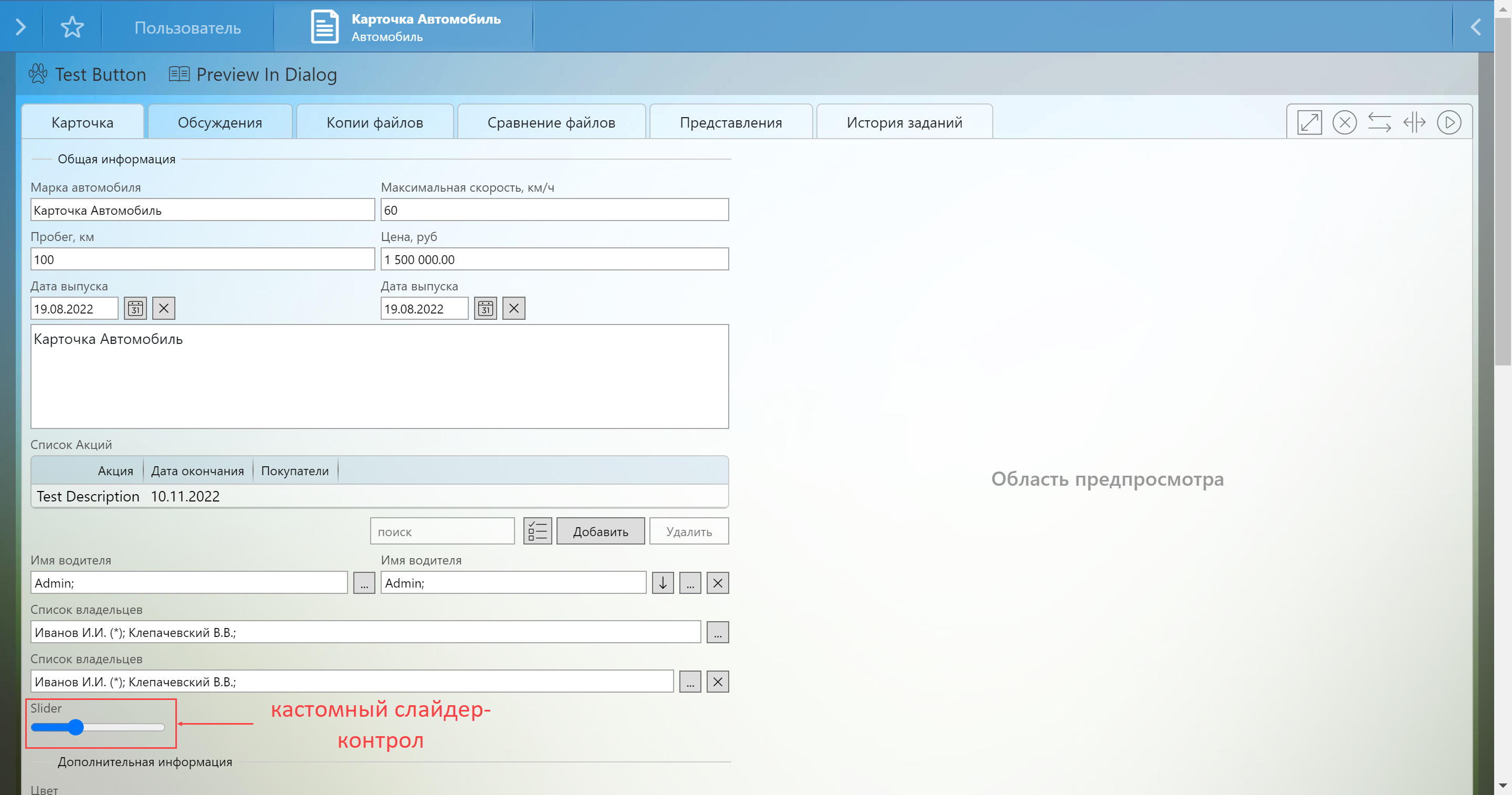Screen dimensions: 1512x795
Task: Click the swap arrows preview icon
Action: [x=1379, y=123]
